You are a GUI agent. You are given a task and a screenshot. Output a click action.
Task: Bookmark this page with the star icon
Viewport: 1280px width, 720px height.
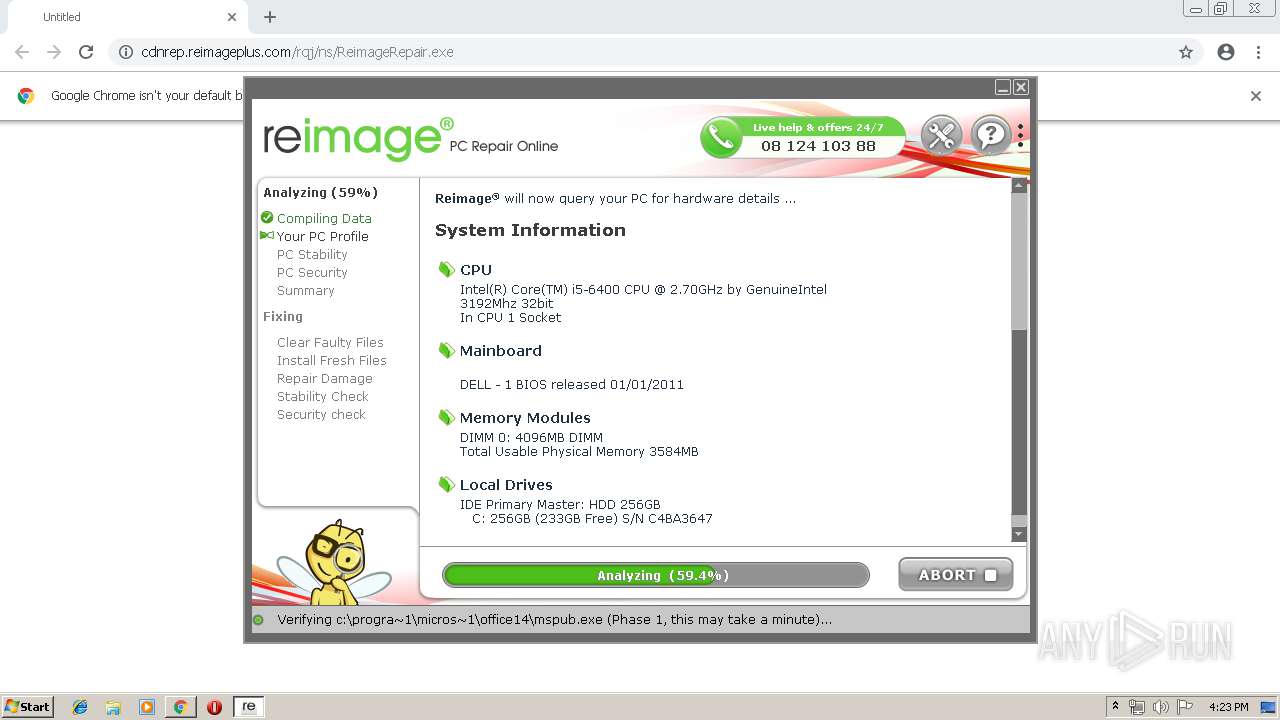(x=1186, y=52)
